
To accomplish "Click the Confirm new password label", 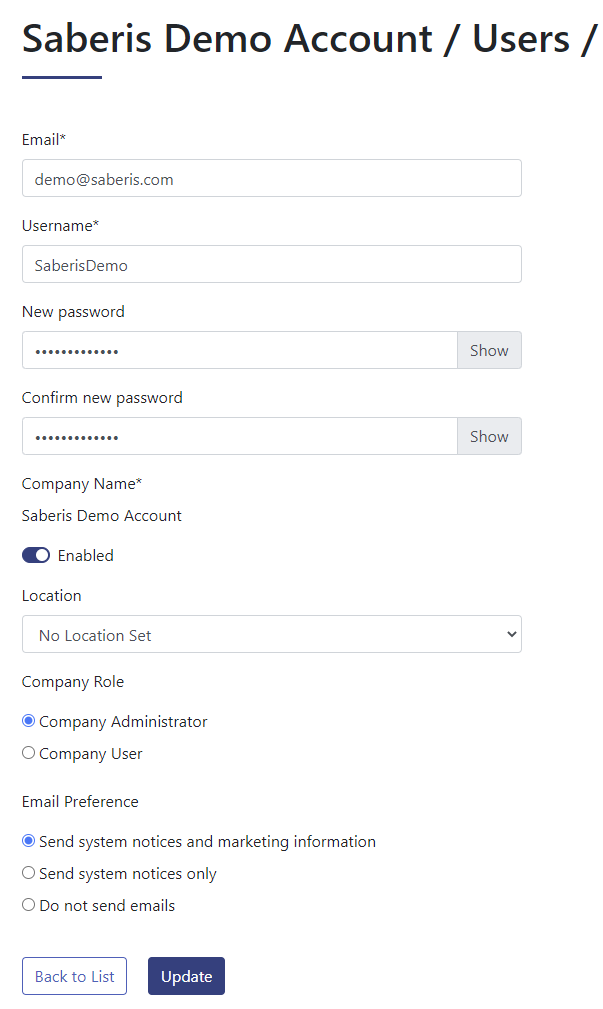I will (102, 398).
